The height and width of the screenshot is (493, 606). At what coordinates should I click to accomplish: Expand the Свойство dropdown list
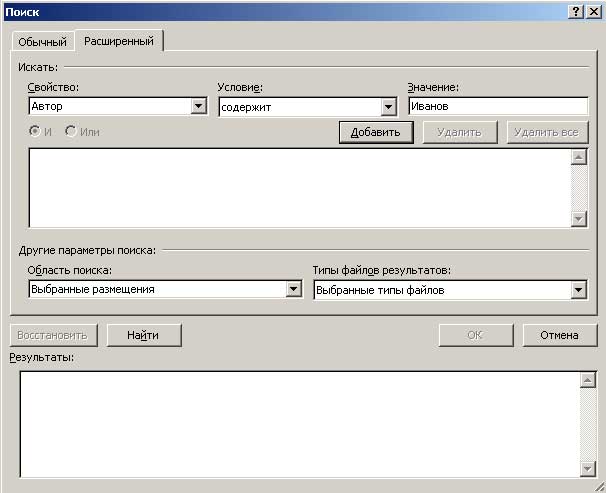click(198, 107)
